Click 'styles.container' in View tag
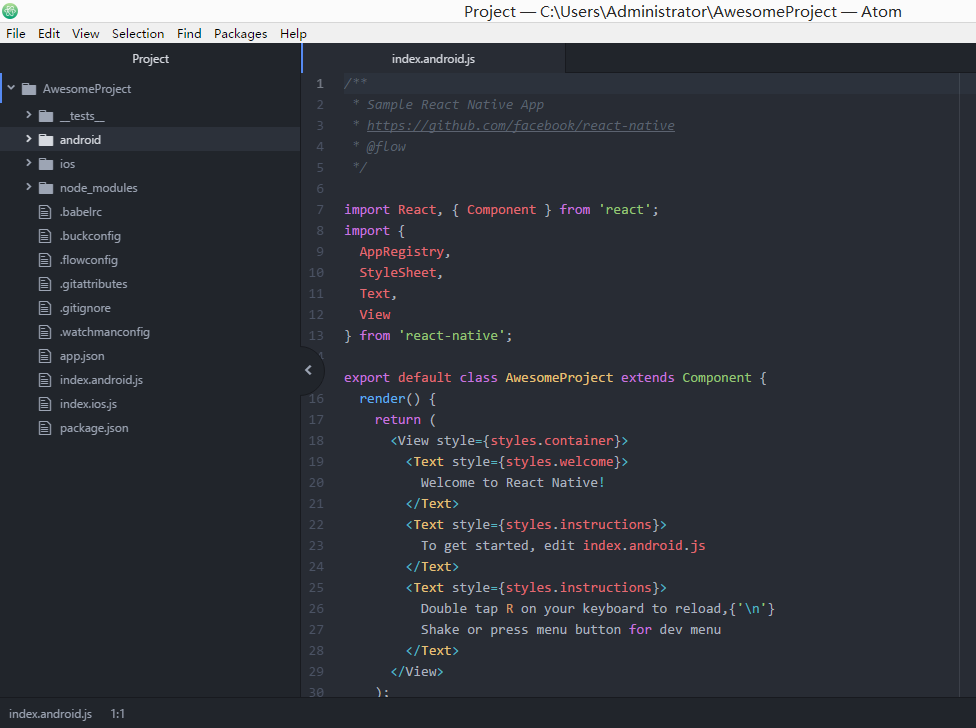Image resolution: width=976 pixels, height=728 pixels. point(552,441)
